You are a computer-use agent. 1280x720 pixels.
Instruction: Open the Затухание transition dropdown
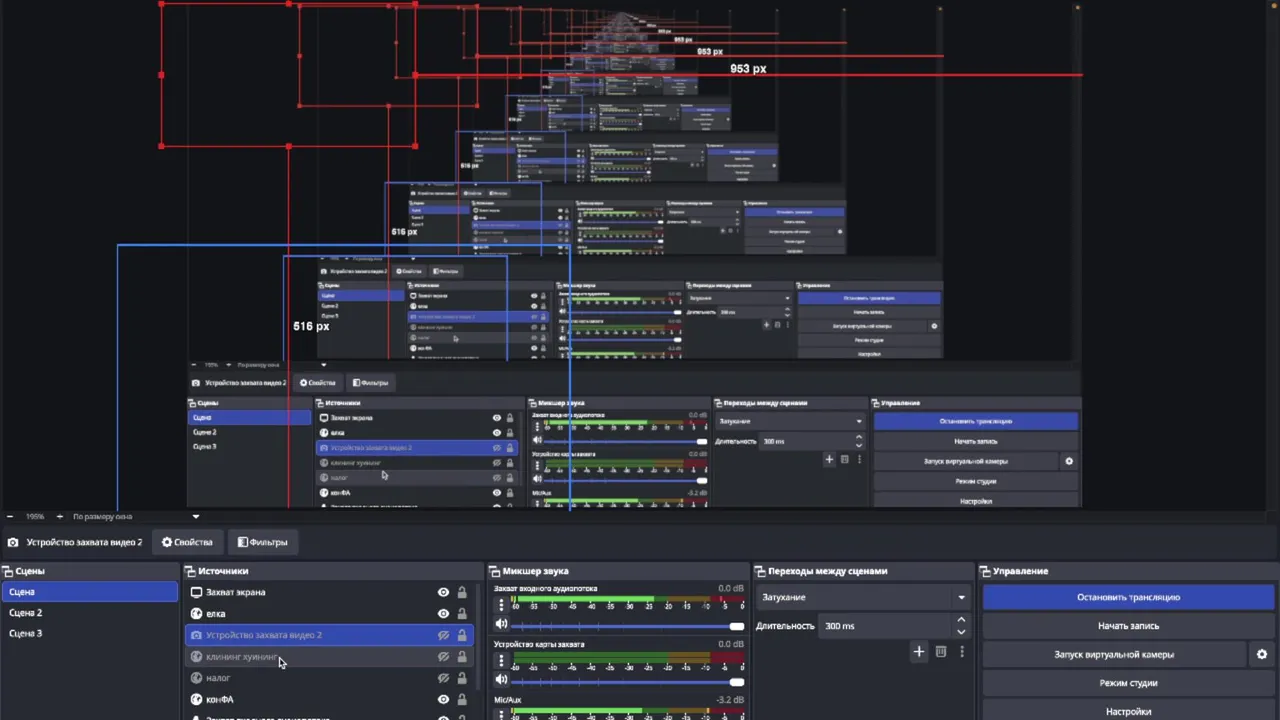[864, 597]
